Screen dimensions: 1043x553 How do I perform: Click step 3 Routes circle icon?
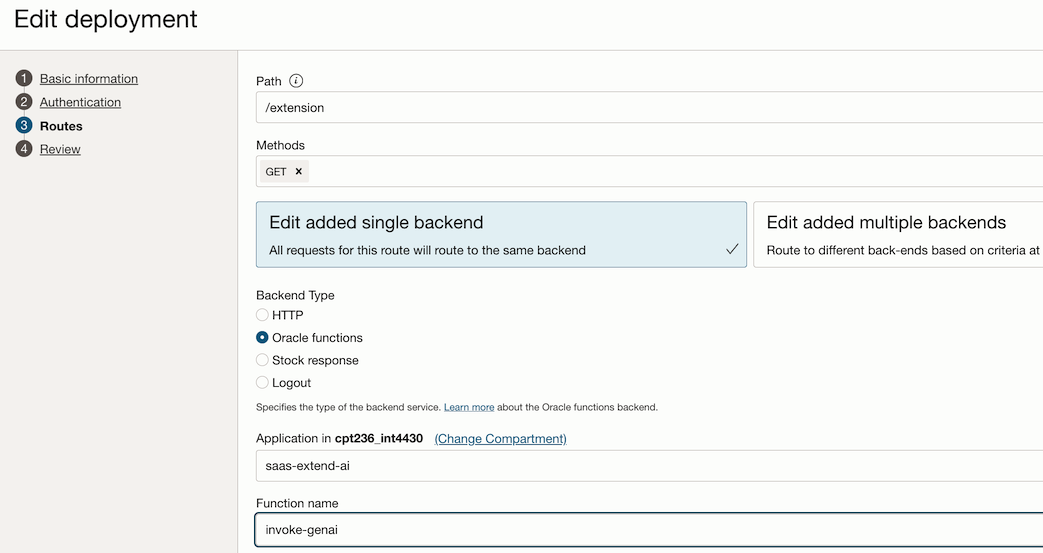pos(25,125)
